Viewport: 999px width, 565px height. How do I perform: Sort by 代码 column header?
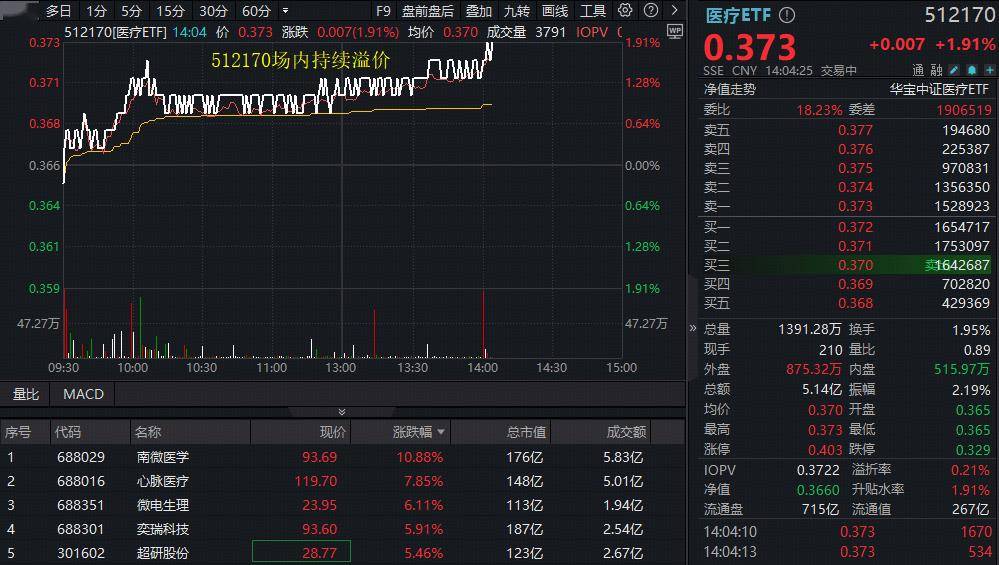pyautogui.click(x=68, y=432)
